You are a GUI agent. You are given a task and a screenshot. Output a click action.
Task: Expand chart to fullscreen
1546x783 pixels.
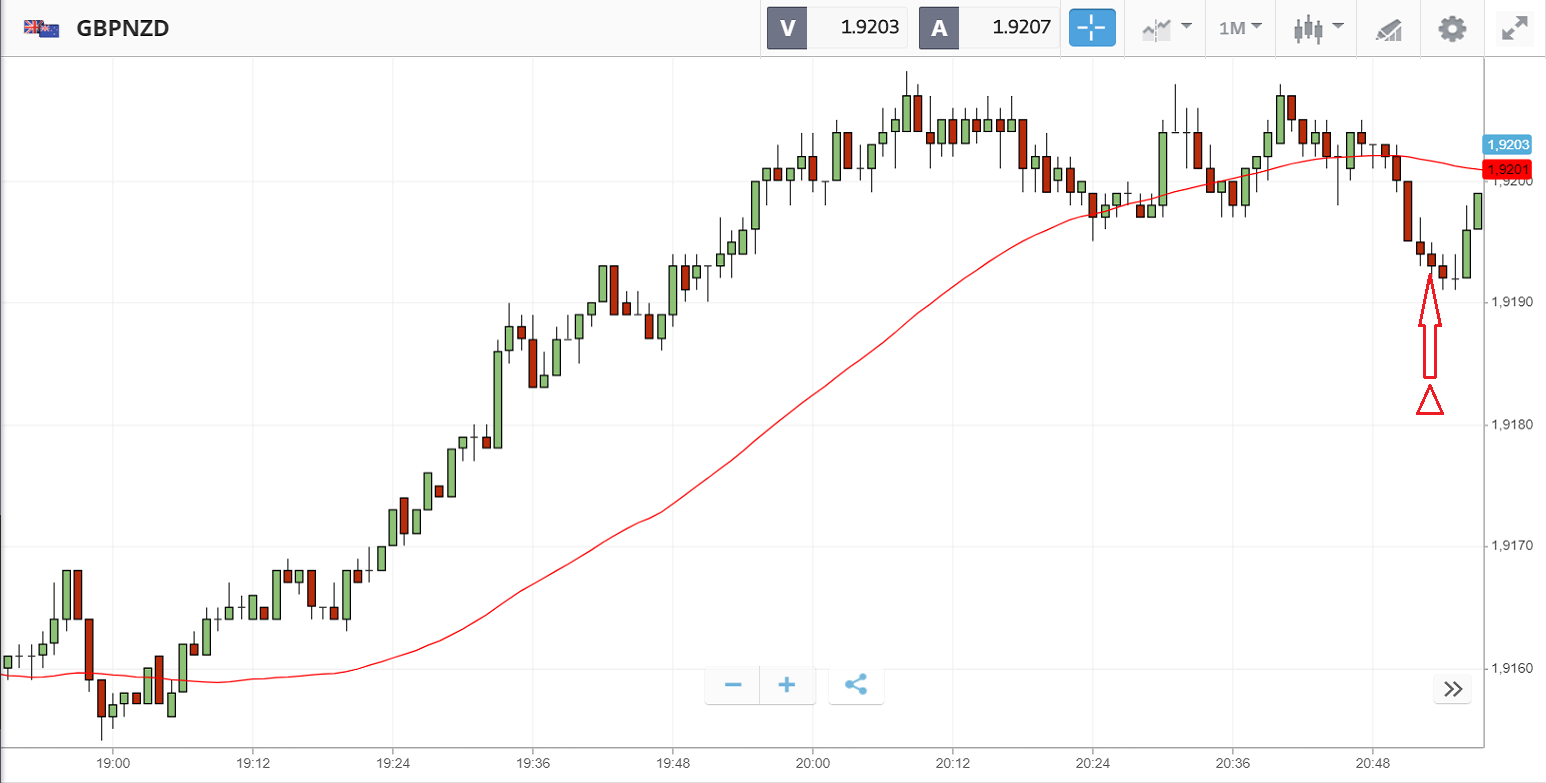pos(1515,28)
